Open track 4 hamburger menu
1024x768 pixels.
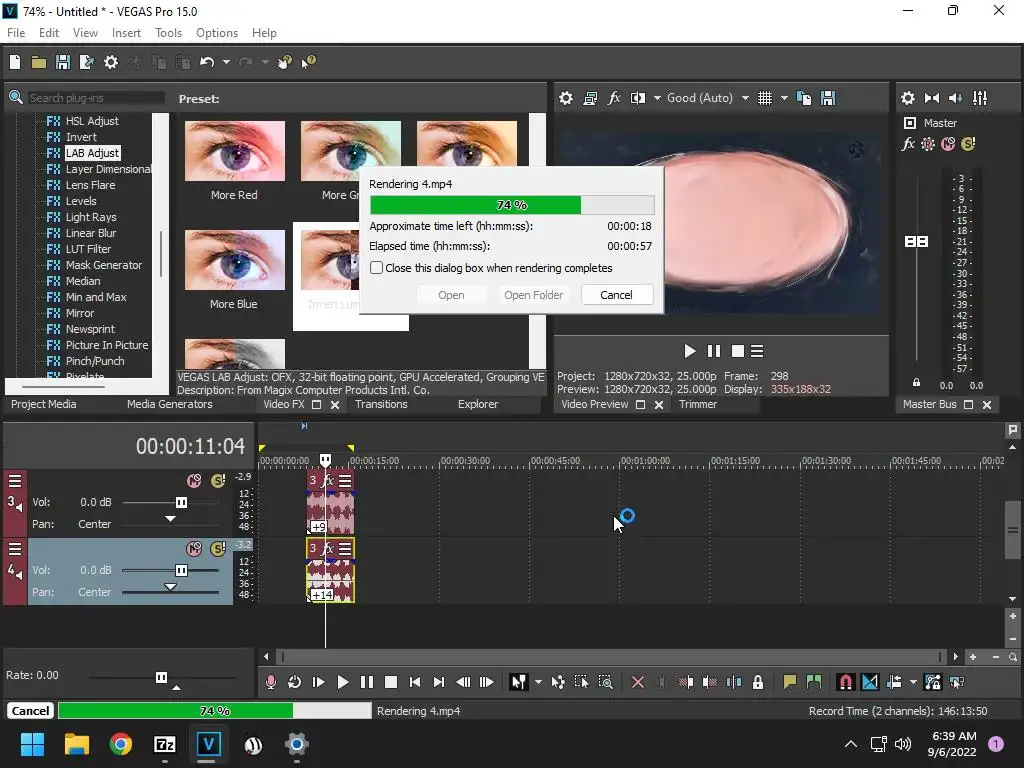point(14,549)
